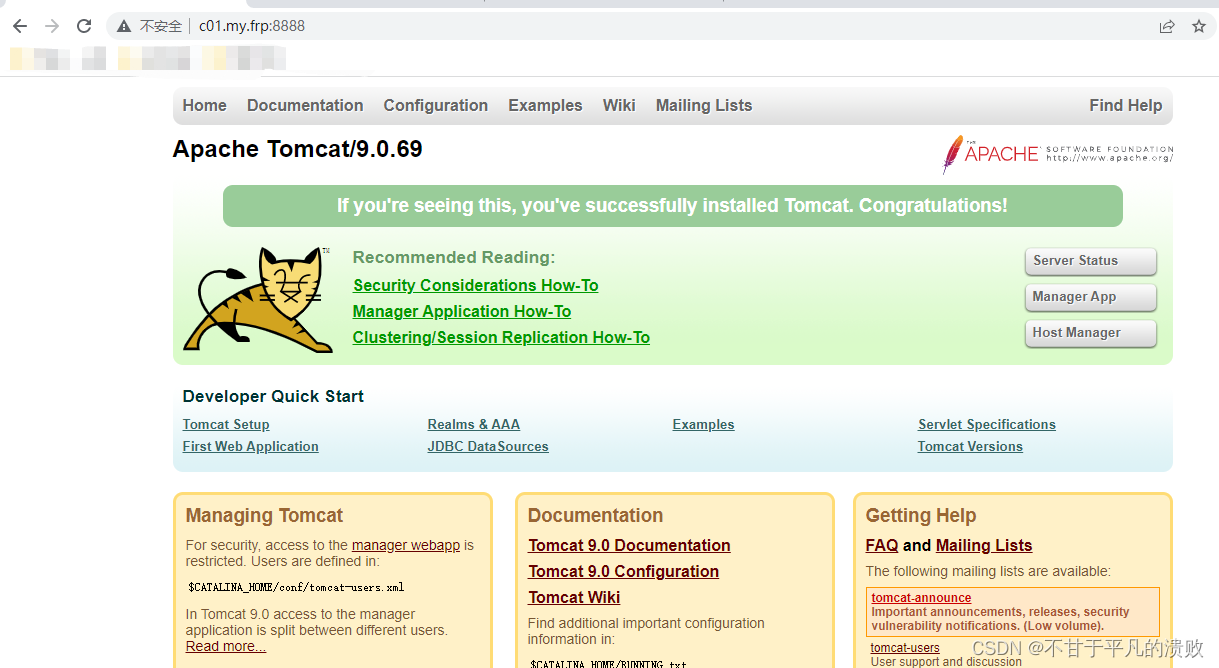Open the tomcat-users mailing list link
The image size is (1219, 668).
point(905,648)
